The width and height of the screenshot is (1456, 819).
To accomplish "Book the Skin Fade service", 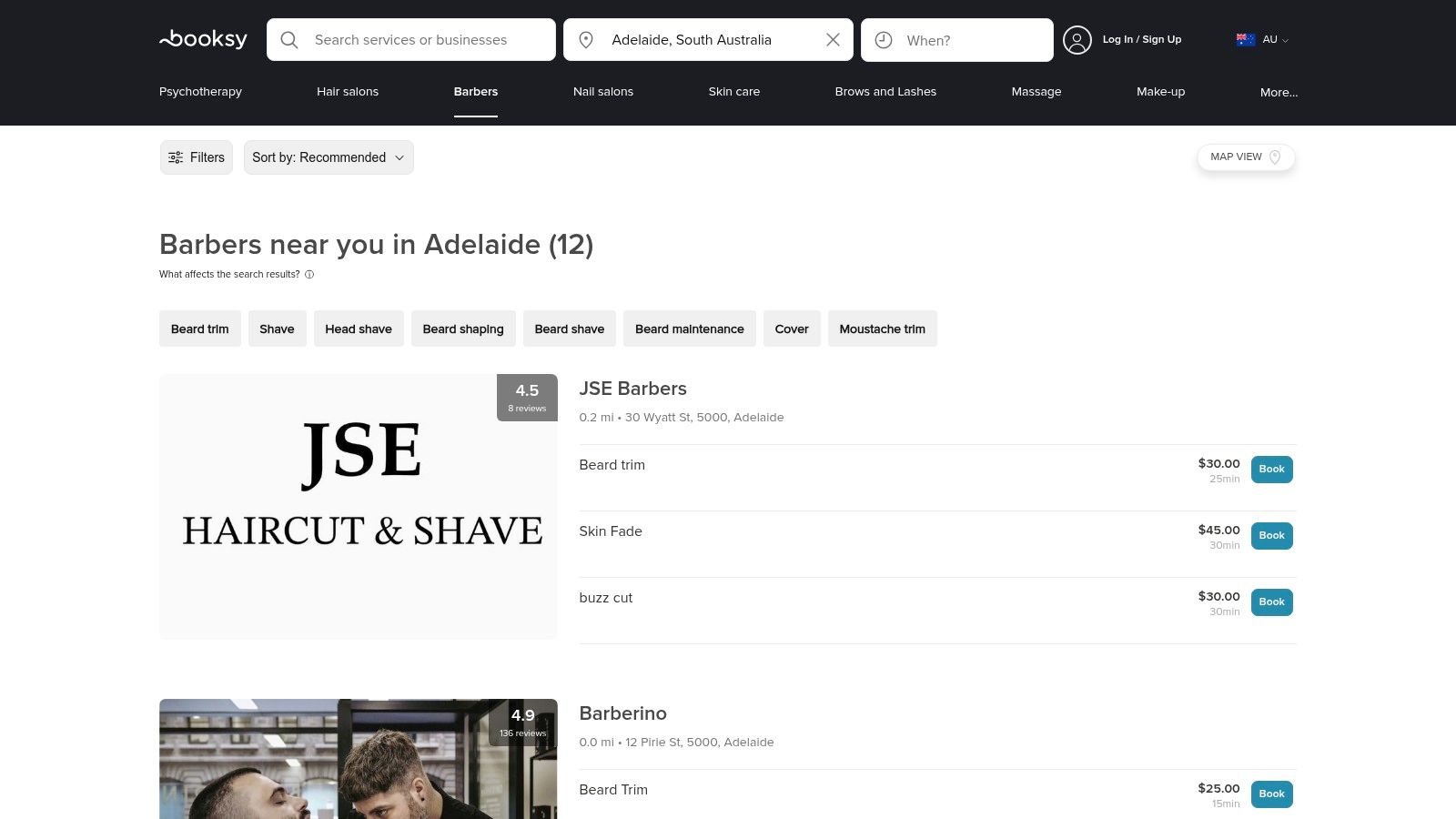I will click(x=1272, y=536).
